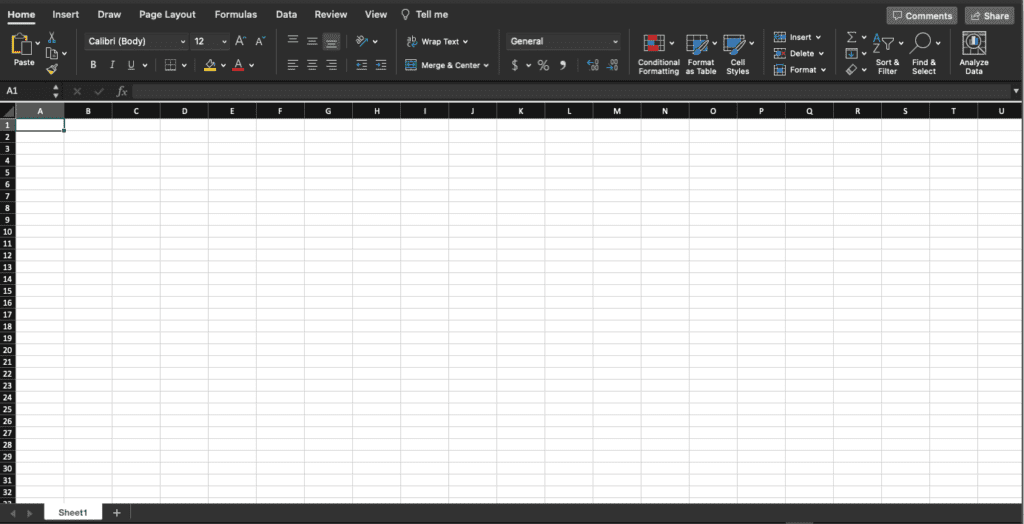The image size is (1024, 524).
Task: Toggle Align Right
Action: pyautogui.click(x=331, y=65)
